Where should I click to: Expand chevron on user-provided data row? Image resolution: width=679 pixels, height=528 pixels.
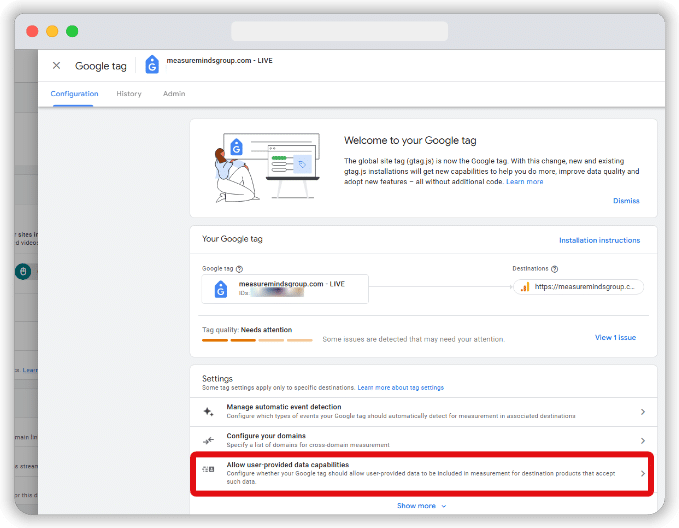pyautogui.click(x=643, y=473)
